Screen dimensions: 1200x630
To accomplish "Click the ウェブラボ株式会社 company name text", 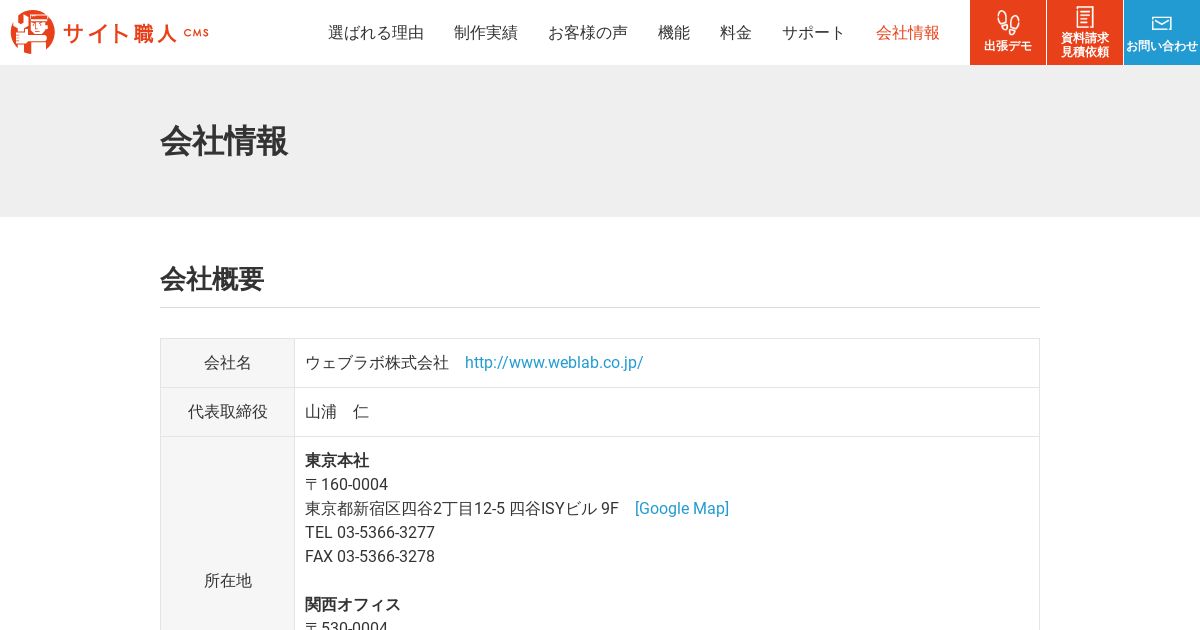I will pos(377,363).
